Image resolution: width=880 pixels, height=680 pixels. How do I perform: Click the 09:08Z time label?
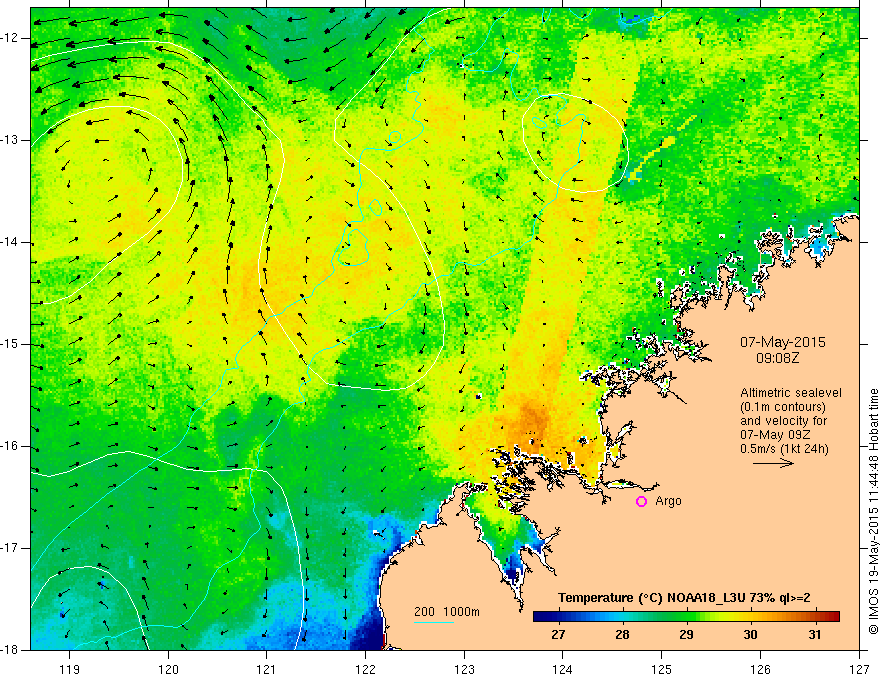(778, 358)
